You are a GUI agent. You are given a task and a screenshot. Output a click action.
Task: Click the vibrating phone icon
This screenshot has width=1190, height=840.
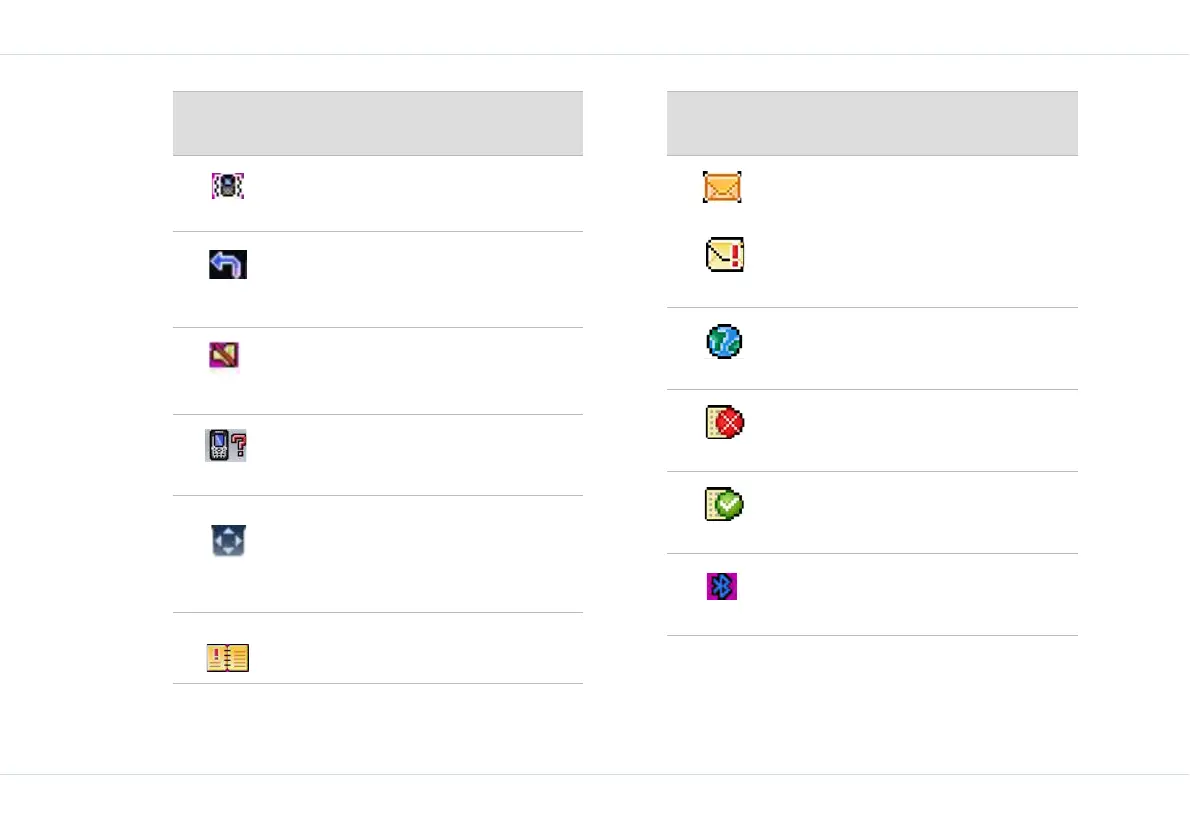pos(228,186)
